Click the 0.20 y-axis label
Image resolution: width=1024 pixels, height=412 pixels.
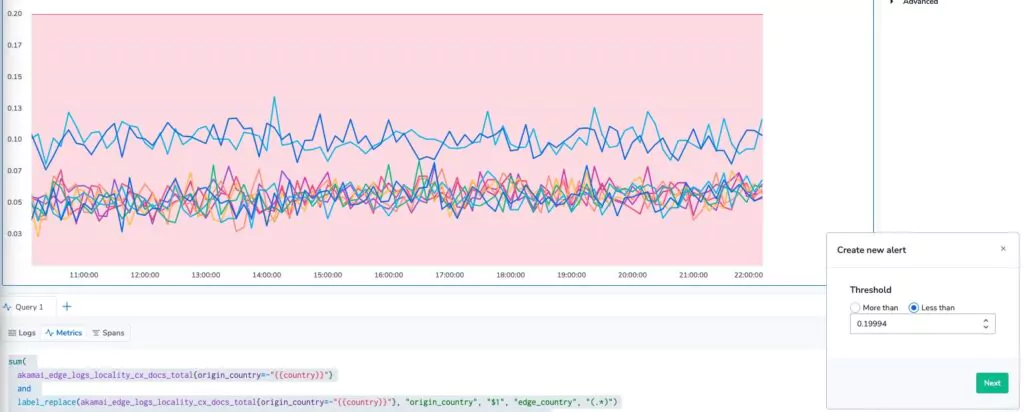click(x=14, y=14)
